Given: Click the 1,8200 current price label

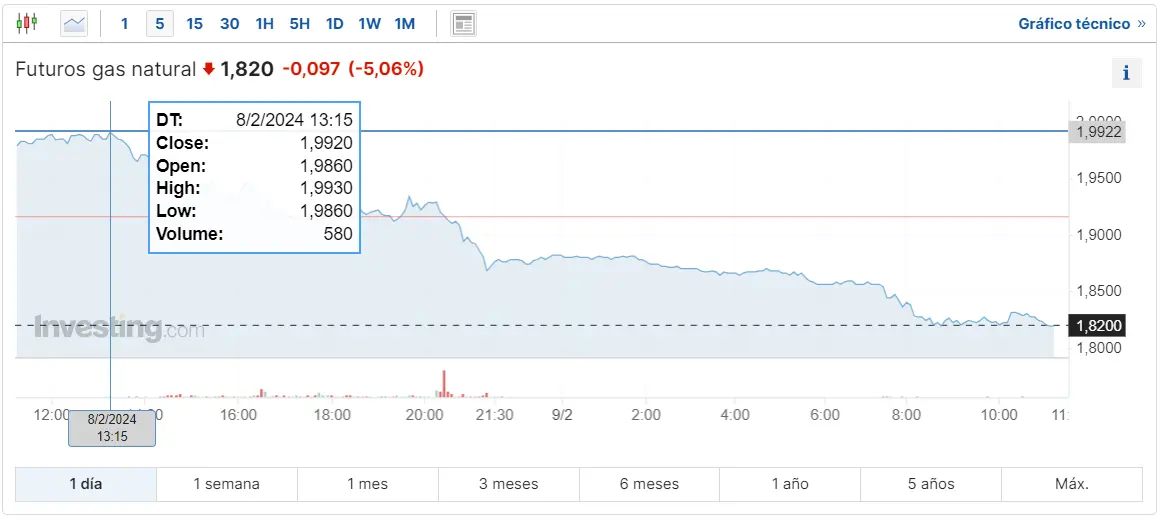Looking at the screenshot, I should 1100,325.
